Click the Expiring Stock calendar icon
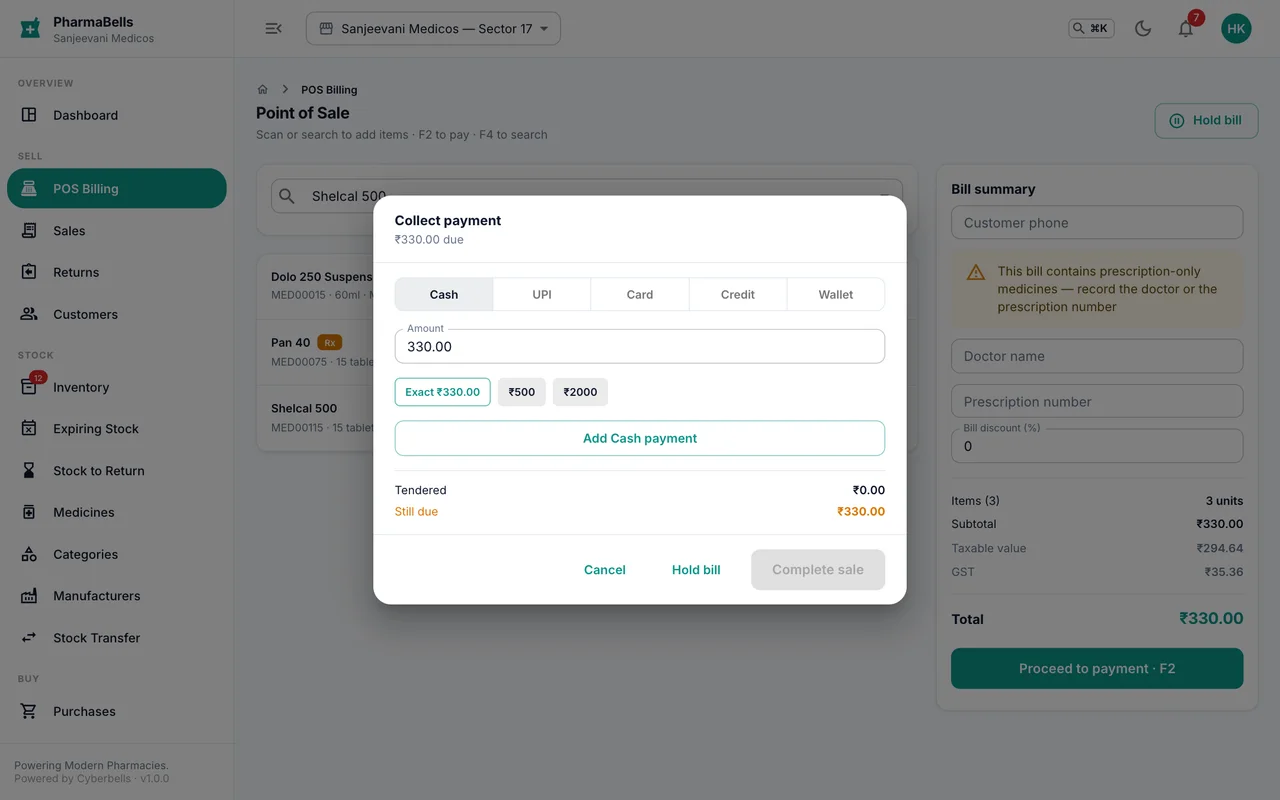Viewport: 1280px width, 800px height. point(29,429)
